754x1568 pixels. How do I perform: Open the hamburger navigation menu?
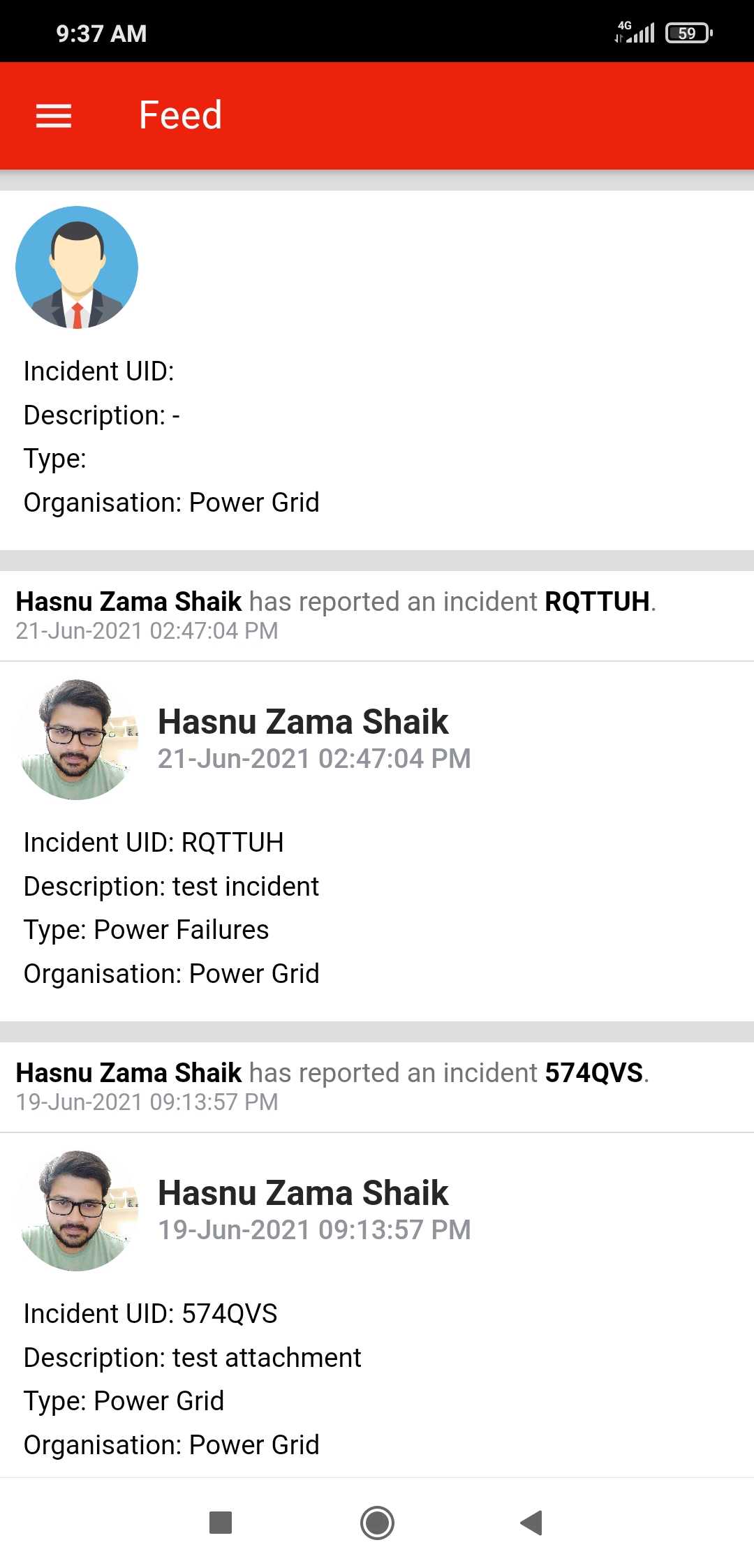(x=54, y=116)
